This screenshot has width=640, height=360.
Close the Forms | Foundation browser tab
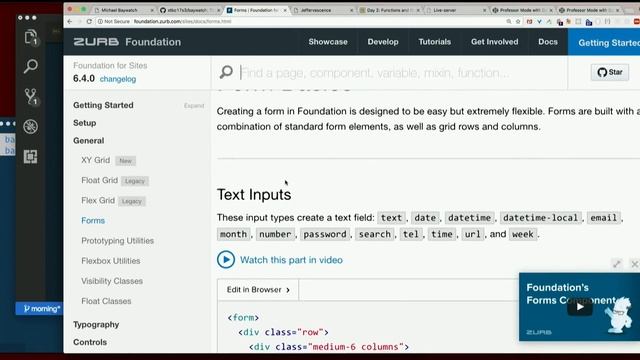tap(285, 10)
